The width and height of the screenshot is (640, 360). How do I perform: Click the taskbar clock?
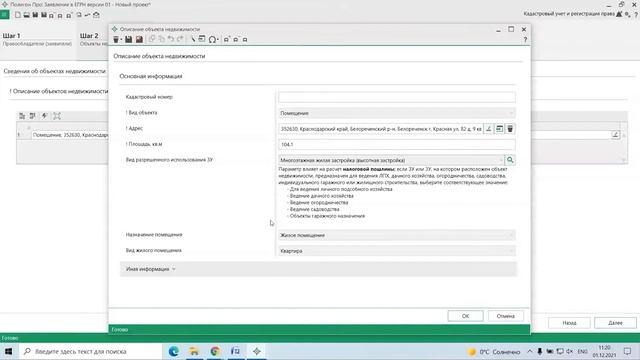(604, 351)
